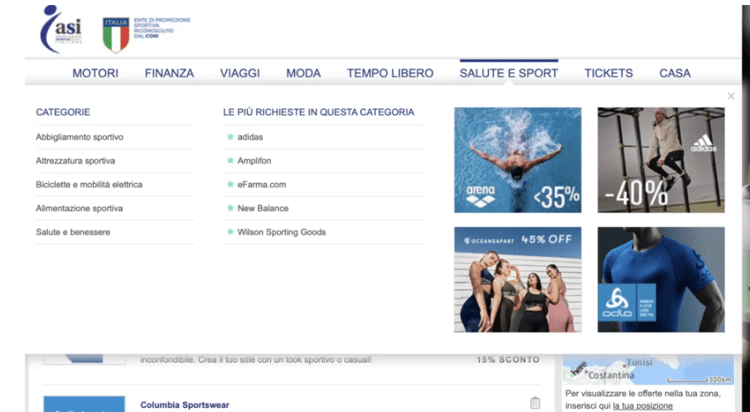
Task: Open Biciclette e mobilità elettrica category
Action: point(89,184)
